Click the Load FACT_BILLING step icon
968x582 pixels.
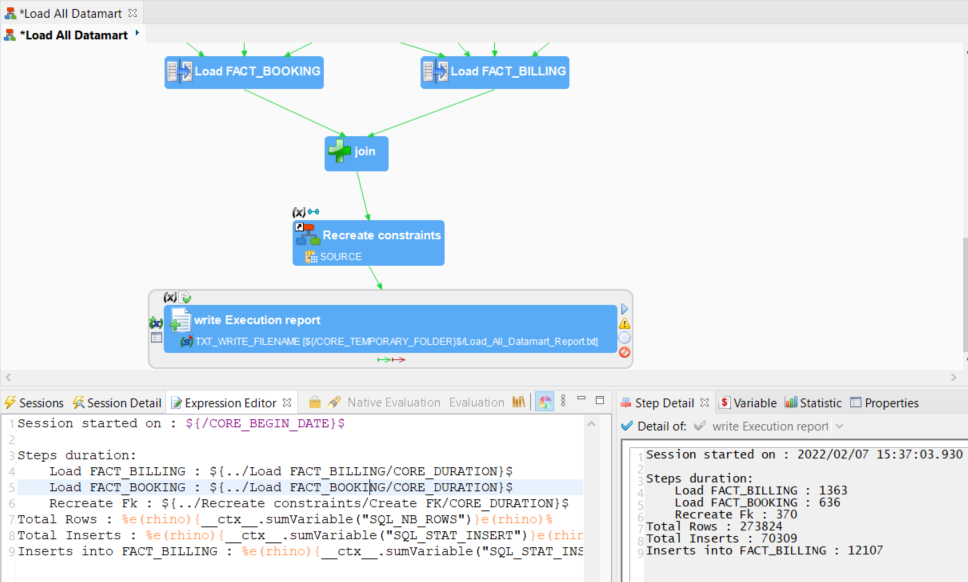[436, 72]
